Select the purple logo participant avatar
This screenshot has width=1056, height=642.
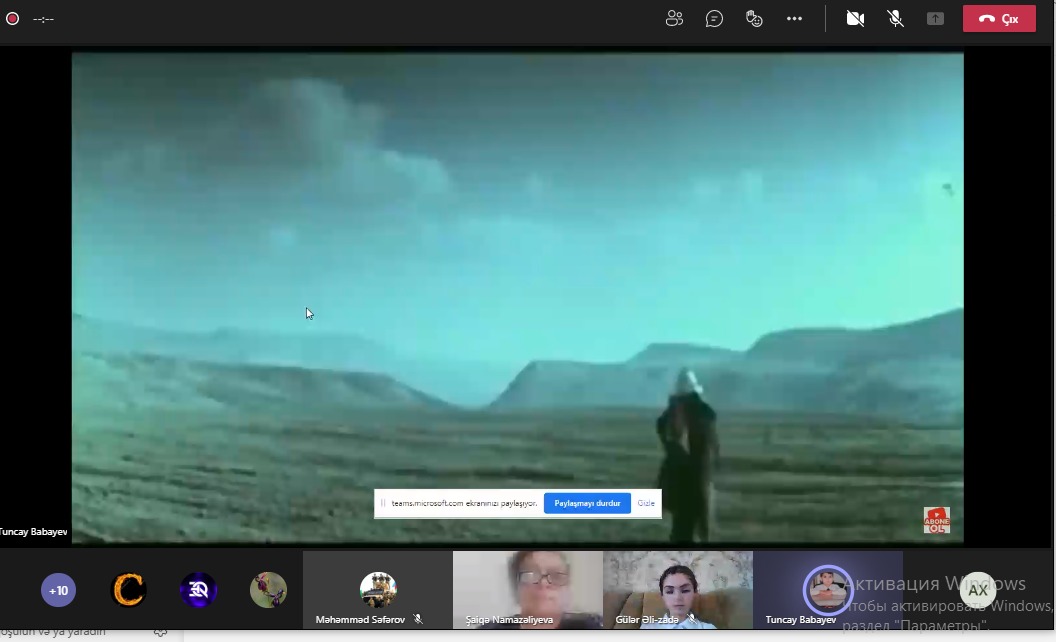(198, 590)
